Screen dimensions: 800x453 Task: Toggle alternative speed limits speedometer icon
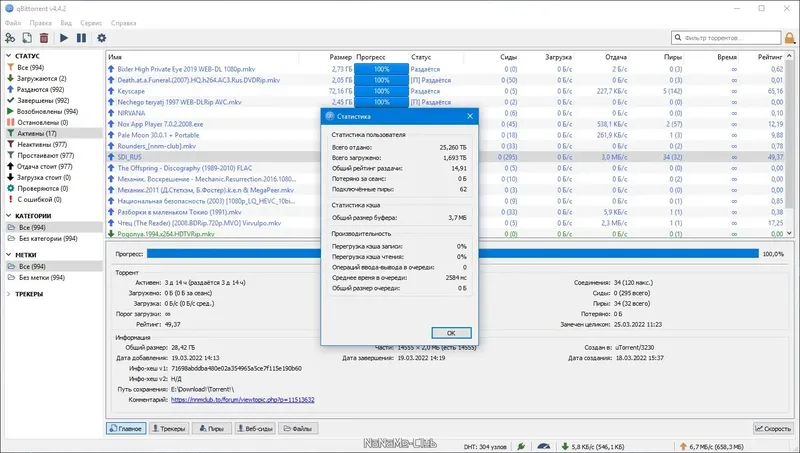pos(544,446)
